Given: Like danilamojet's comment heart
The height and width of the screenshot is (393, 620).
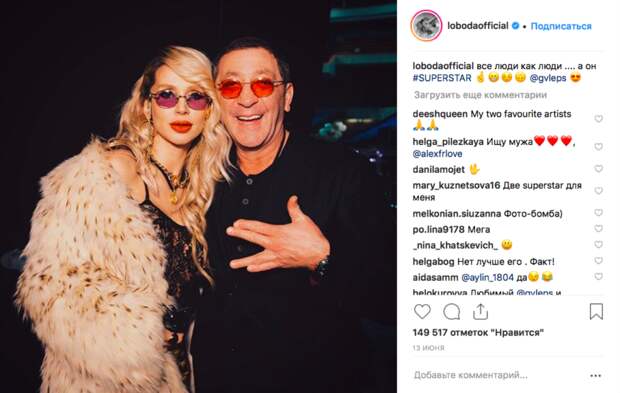Looking at the screenshot, I should click(x=598, y=169).
